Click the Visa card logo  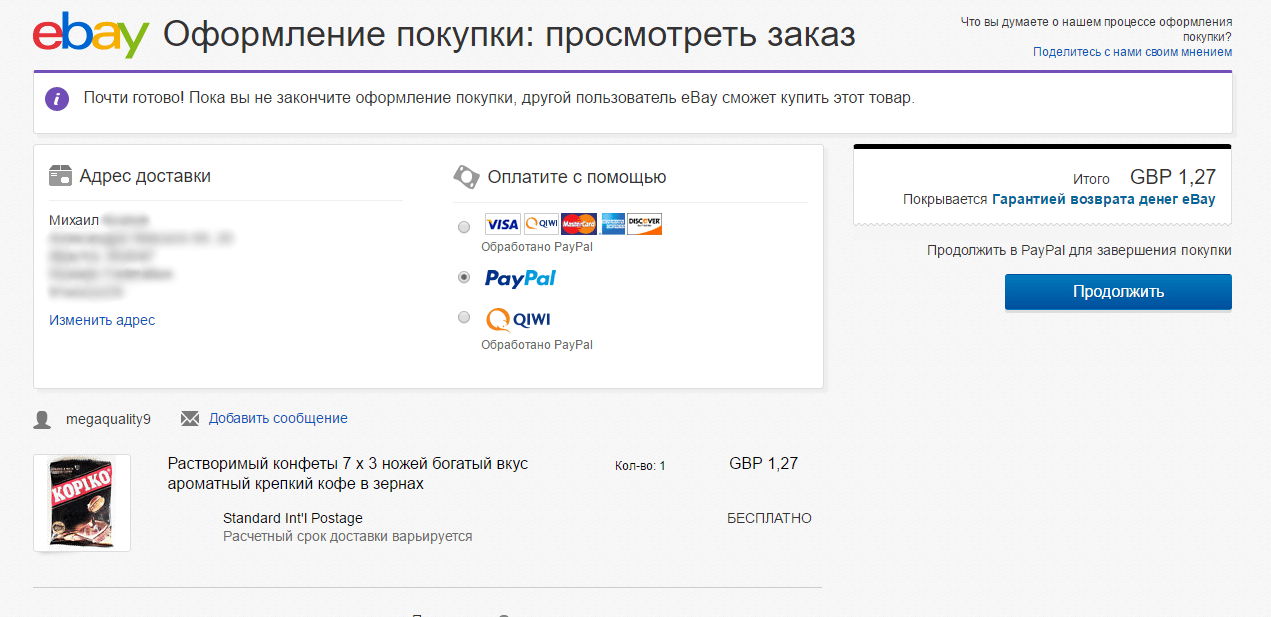[x=502, y=224]
